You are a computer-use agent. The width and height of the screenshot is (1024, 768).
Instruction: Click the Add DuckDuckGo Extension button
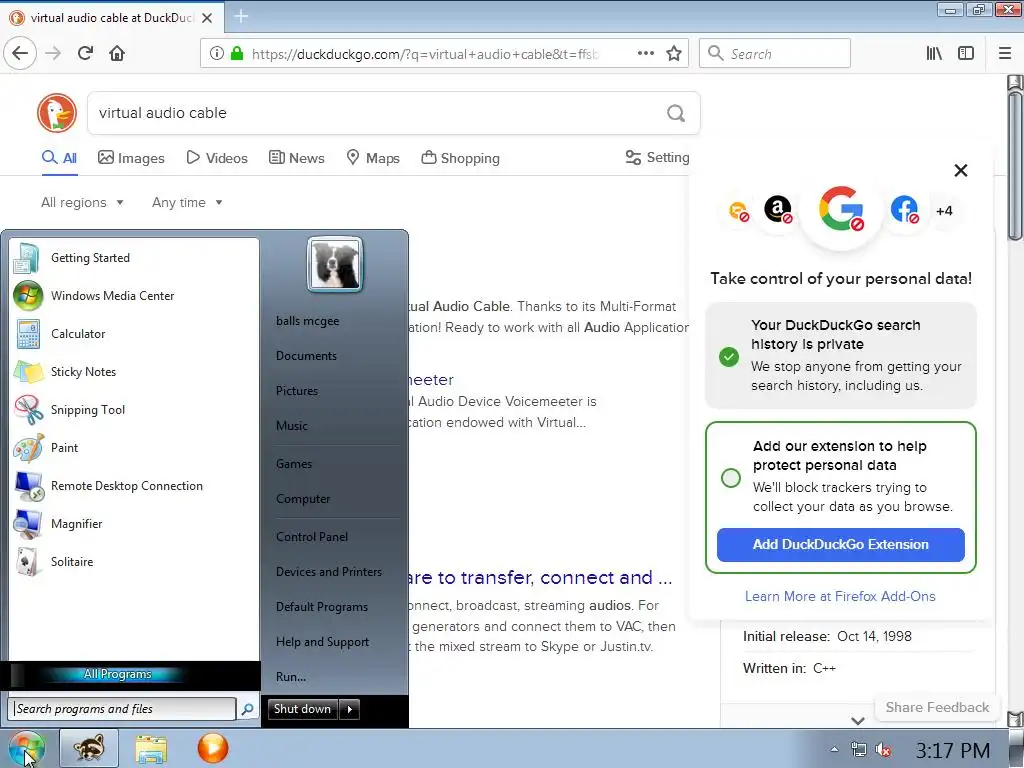tap(840, 545)
